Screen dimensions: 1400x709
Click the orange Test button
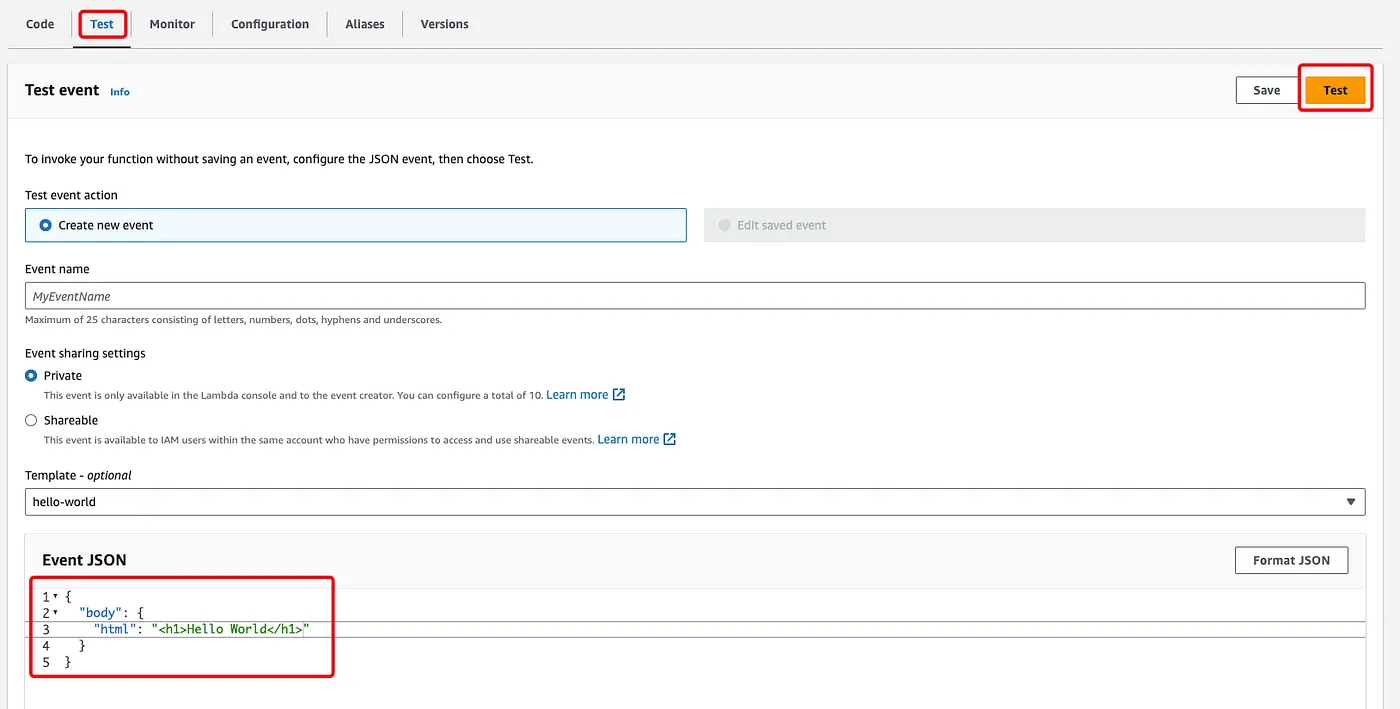tap(1335, 90)
